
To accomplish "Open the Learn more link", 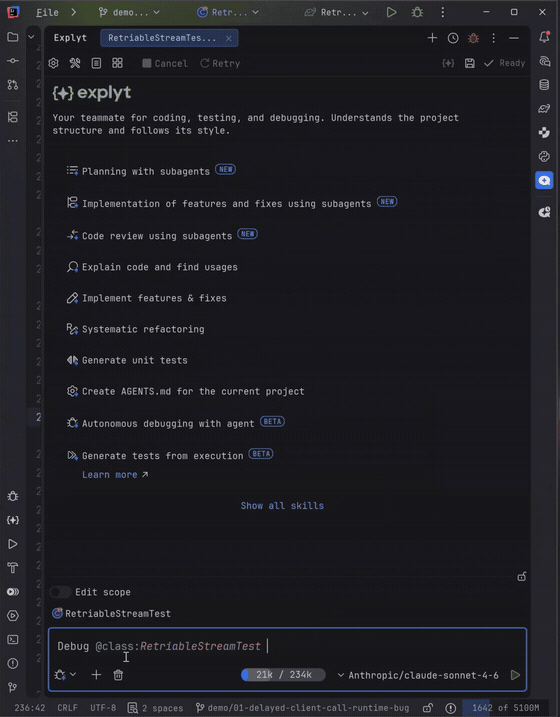I will [x=115, y=475].
